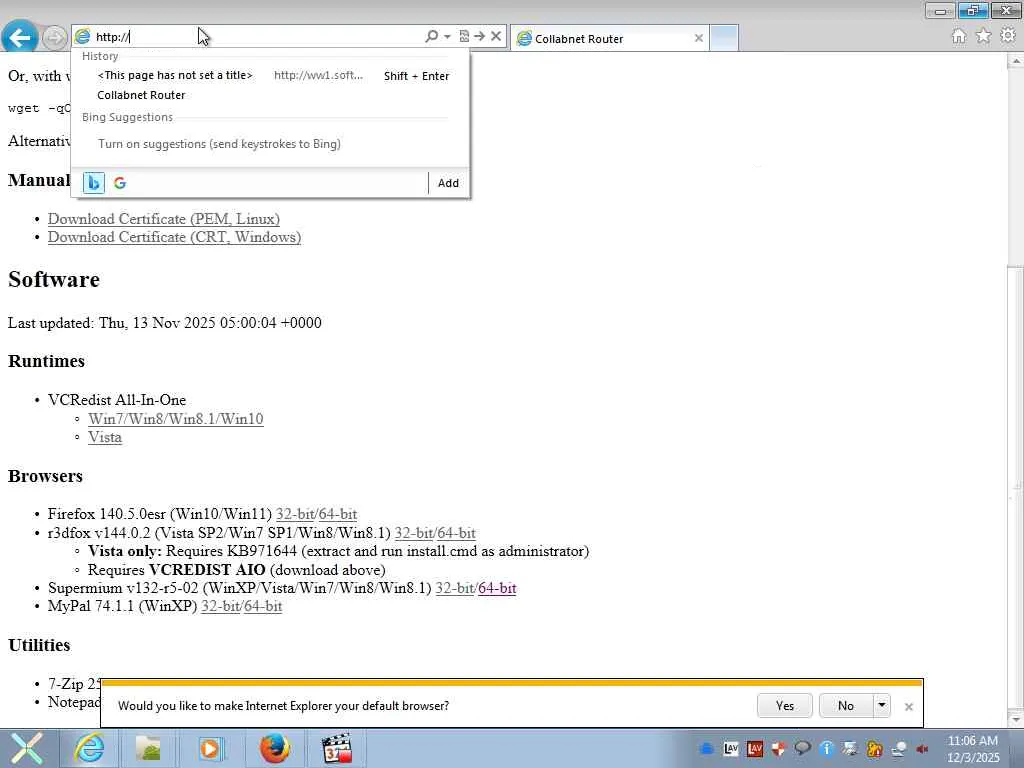Expand the dropdown arrow next to No

coord(882,705)
